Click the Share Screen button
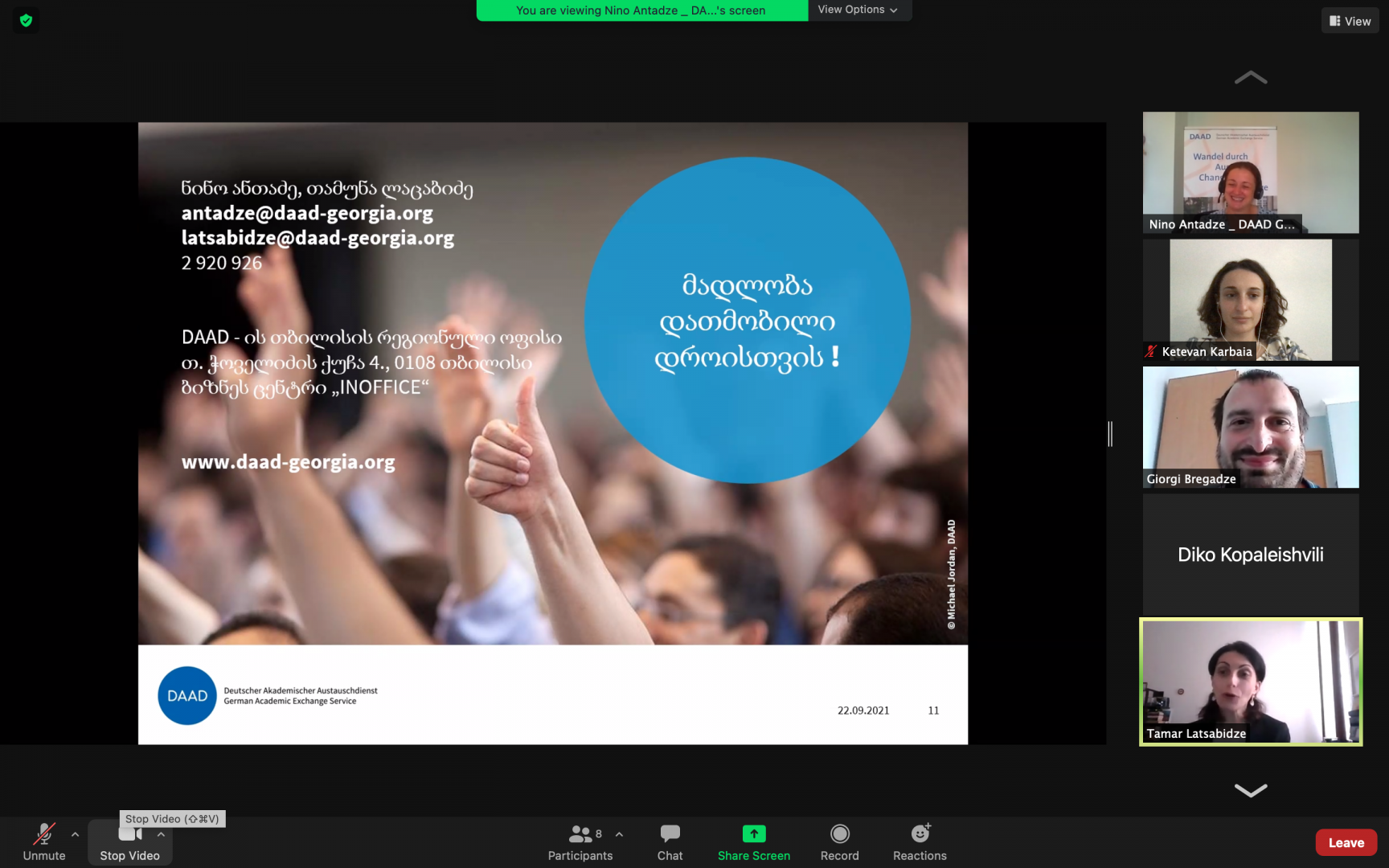Screen dimensions: 1389x868 pos(754,841)
